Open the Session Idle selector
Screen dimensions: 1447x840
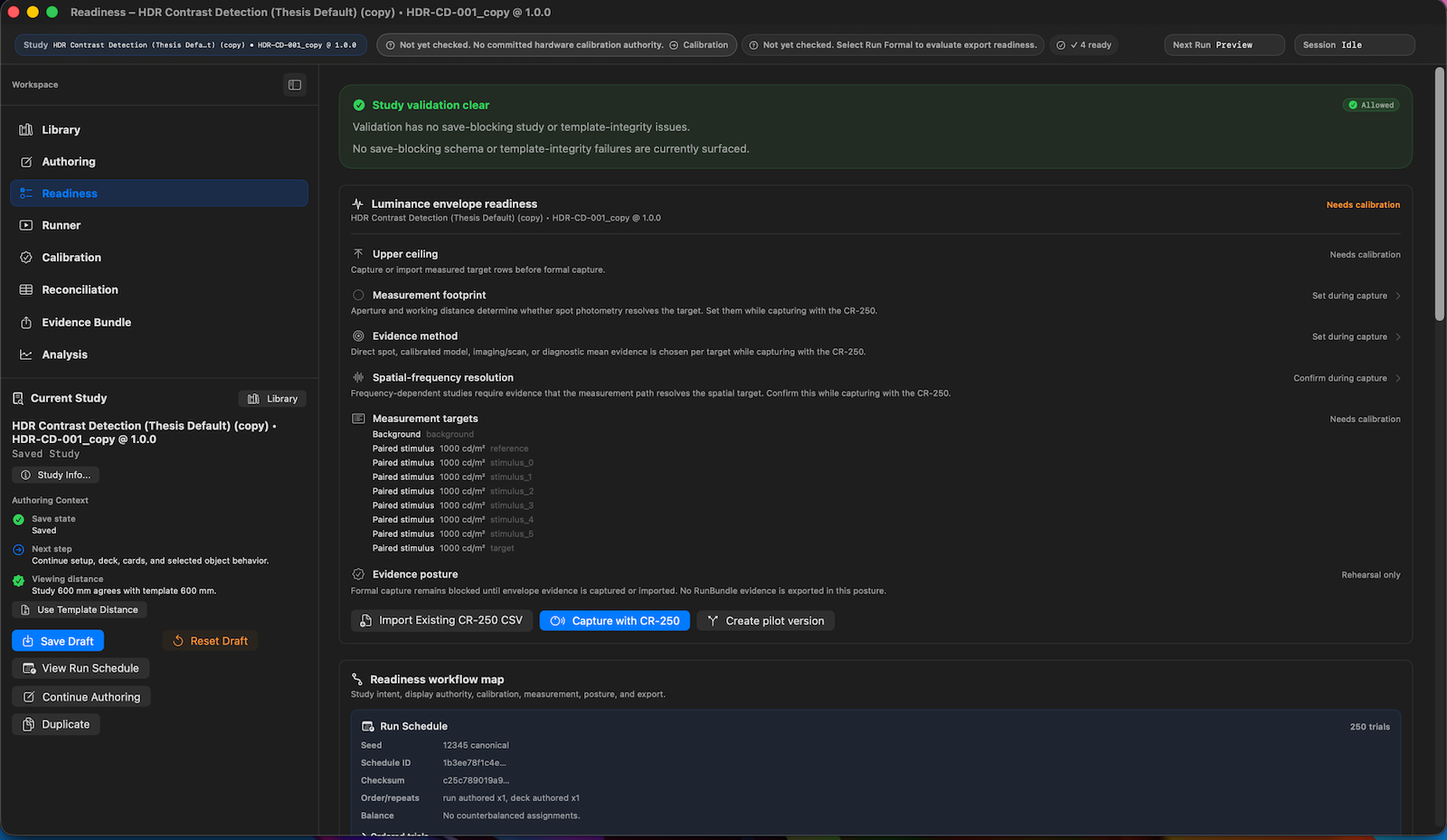[1354, 45]
